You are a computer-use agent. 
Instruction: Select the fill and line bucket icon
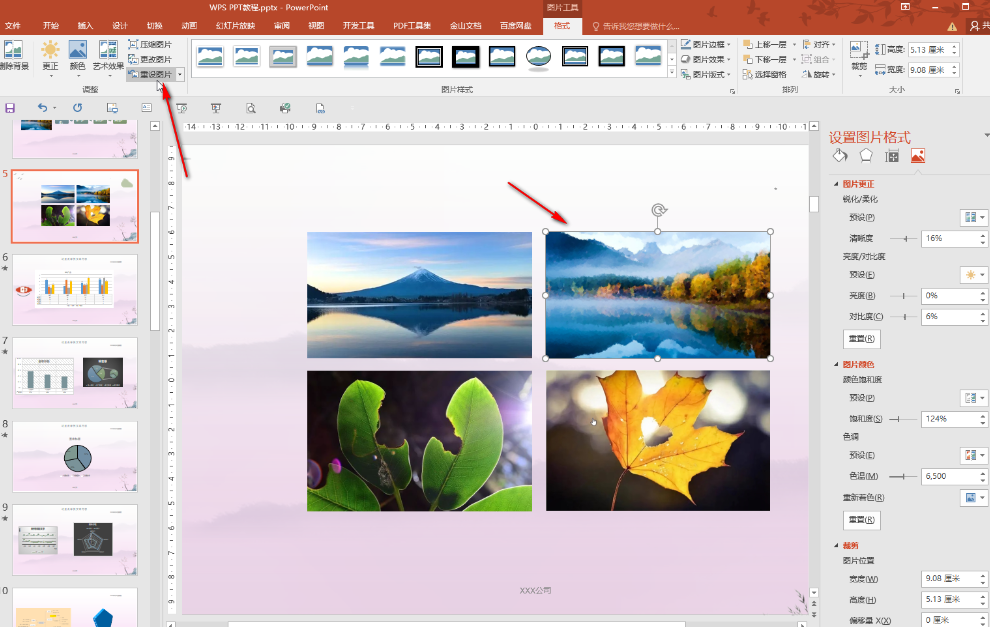pyautogui.click(x=840, y=155)
